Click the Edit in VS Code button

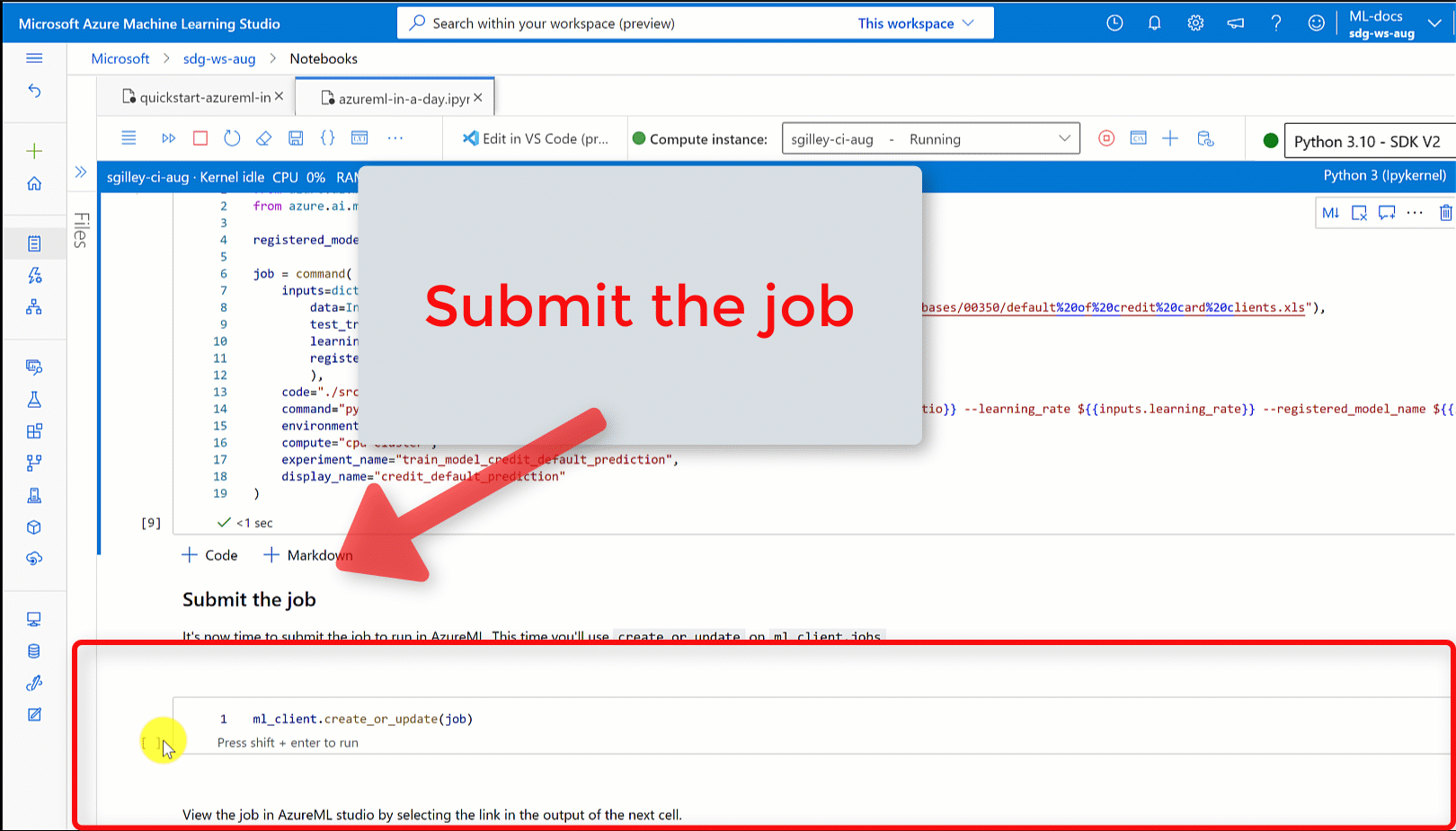(535, 137)
